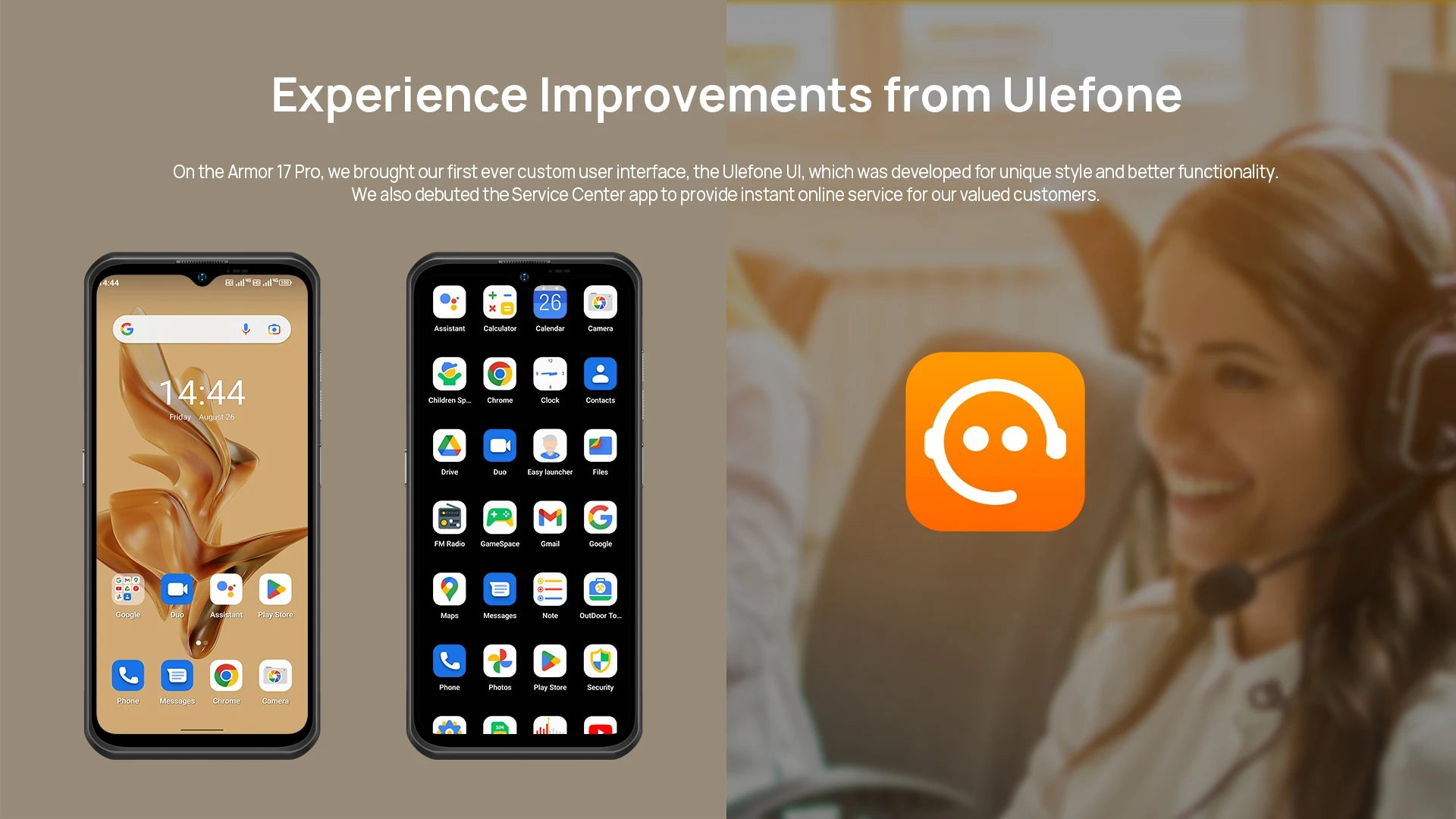Open the Messages app
Viewport: 1456px width, 819px height.
click(x=175, y=675)
